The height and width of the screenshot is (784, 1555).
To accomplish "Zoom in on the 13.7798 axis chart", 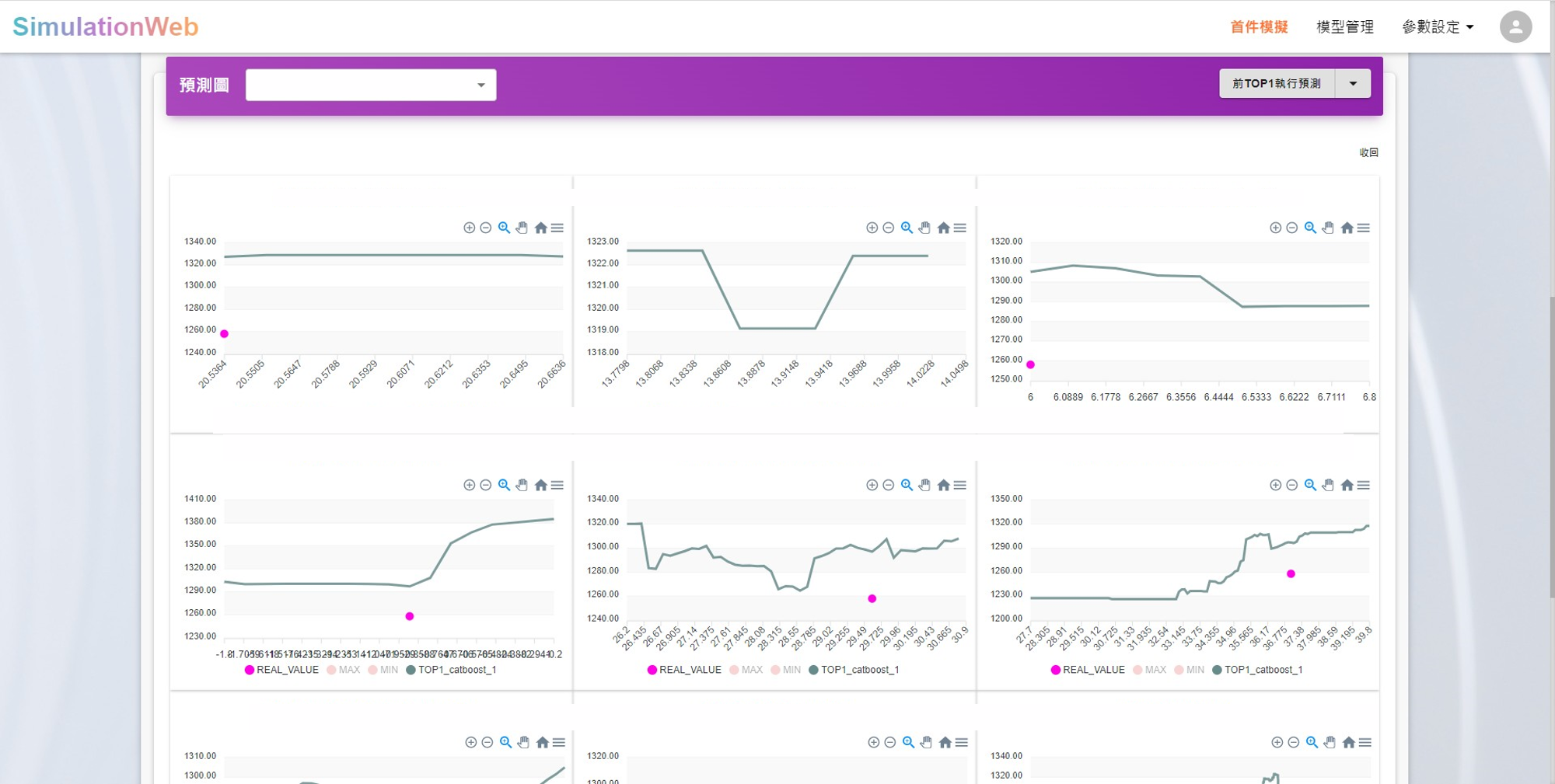I will click(x=872, y=228).
